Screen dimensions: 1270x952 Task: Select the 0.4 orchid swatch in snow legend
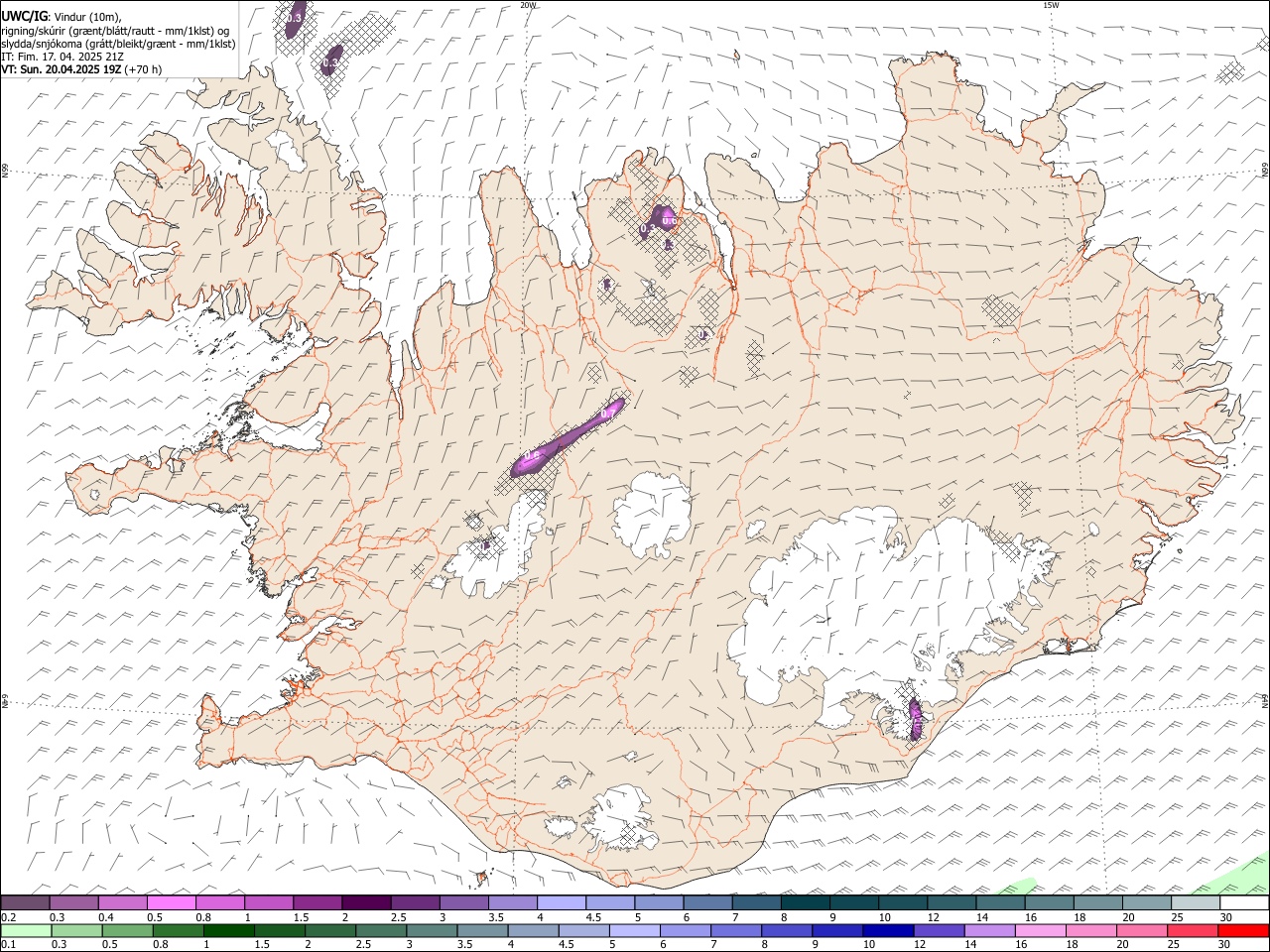click(122, 902)
